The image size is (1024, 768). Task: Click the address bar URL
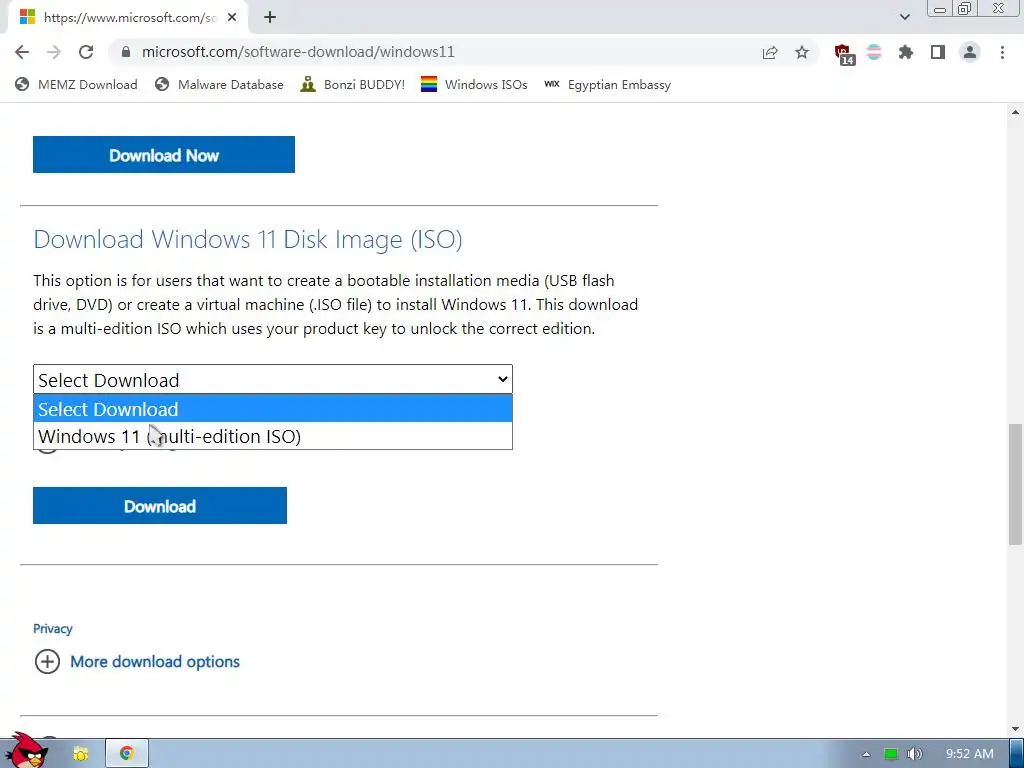pyautogui.click(x=298, y=52)
